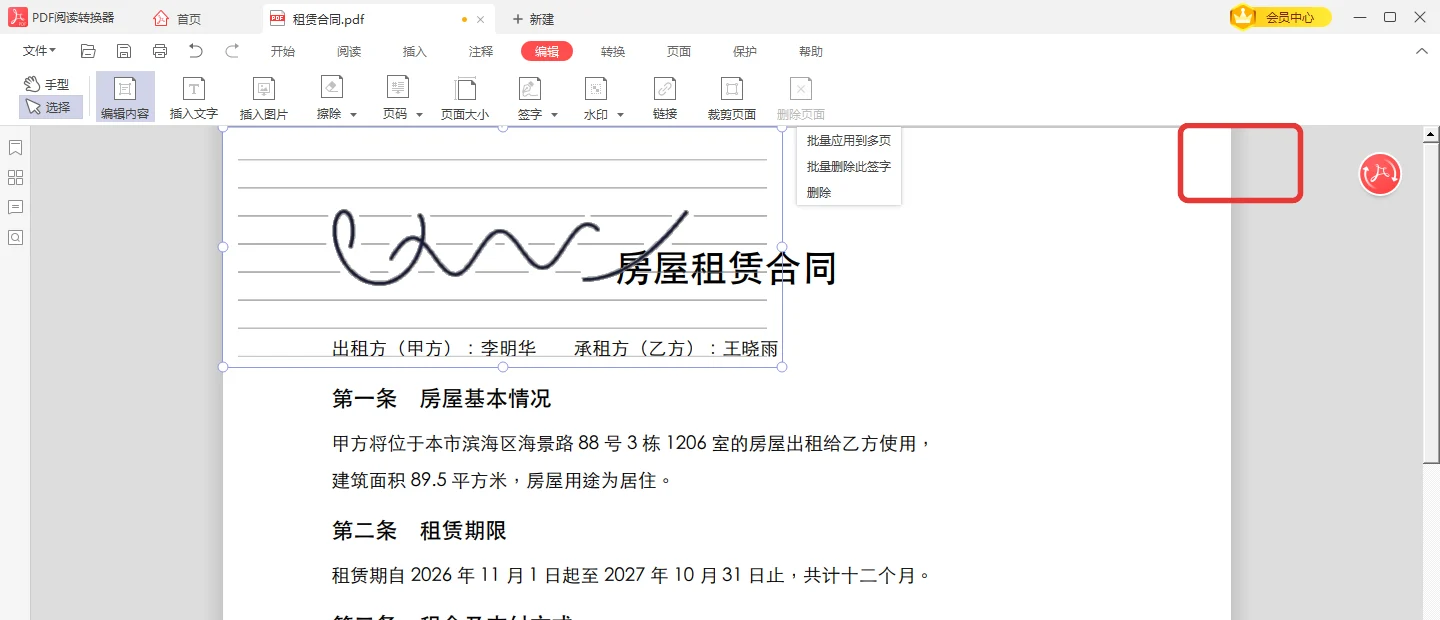Expand the Watermark (水印) dropdown arrow
The width and height of the screenshot is (1440, 620).
pyautogui.click(x=620, y=115)
